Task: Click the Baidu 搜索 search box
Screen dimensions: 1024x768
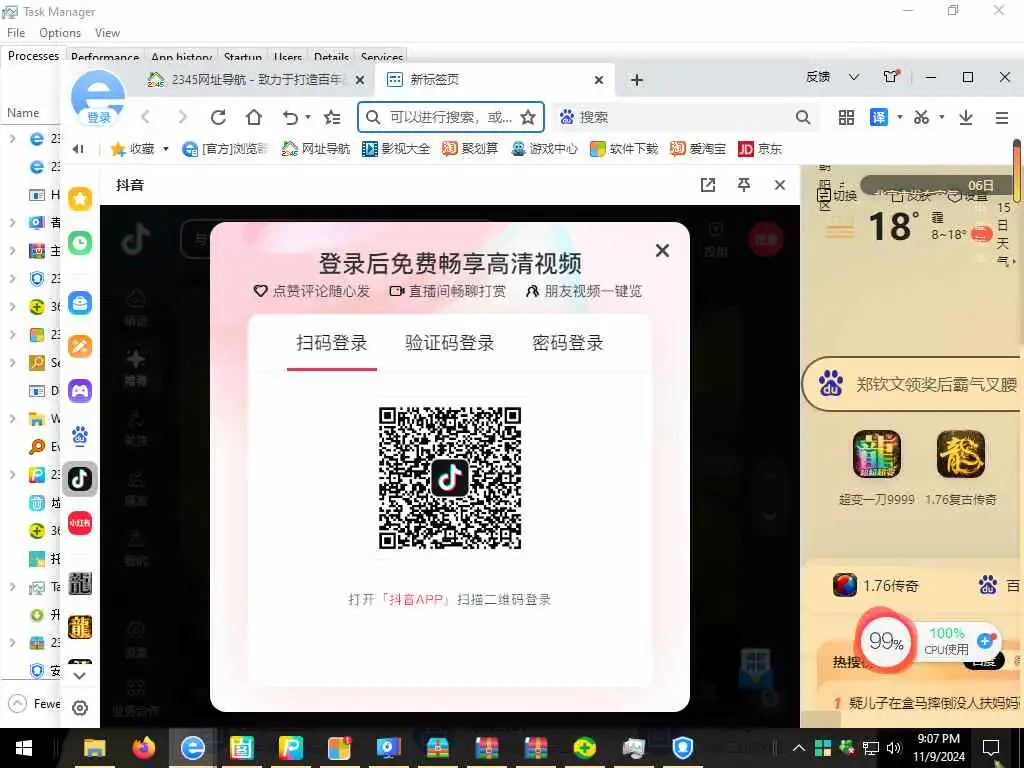Action: (684, 118)
